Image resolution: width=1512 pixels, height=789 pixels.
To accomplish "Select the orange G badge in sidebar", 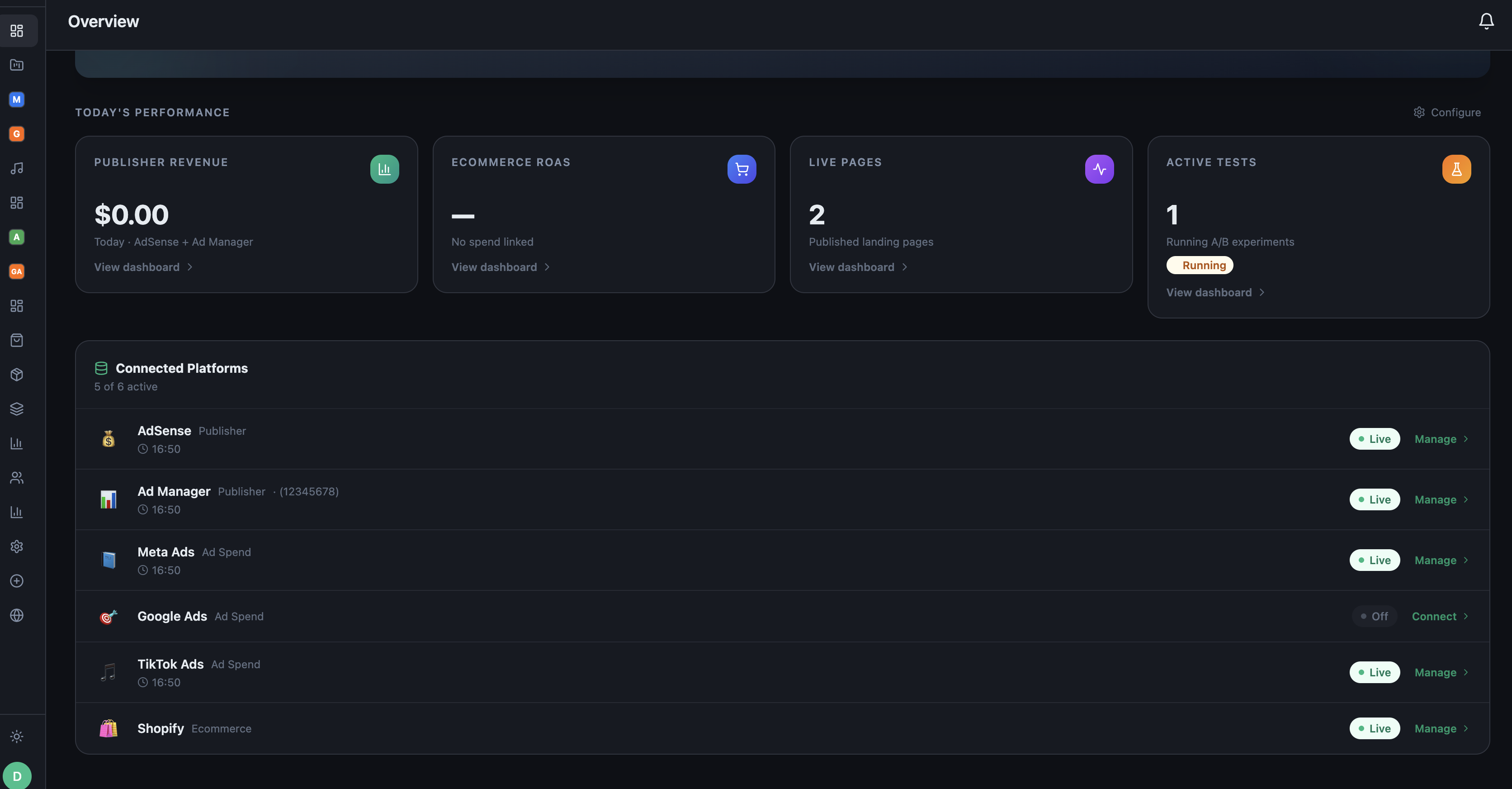I will pyautogui.click(x=17, y=134).
